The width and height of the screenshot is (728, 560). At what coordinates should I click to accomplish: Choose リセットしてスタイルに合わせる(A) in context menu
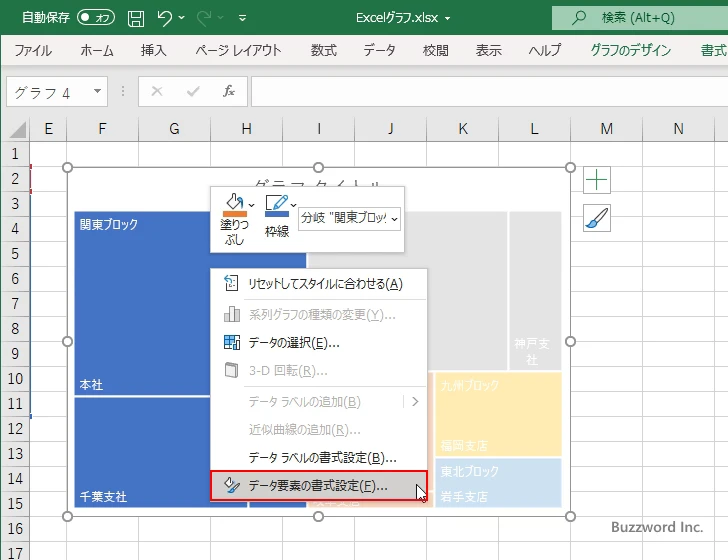pos(318,284)
